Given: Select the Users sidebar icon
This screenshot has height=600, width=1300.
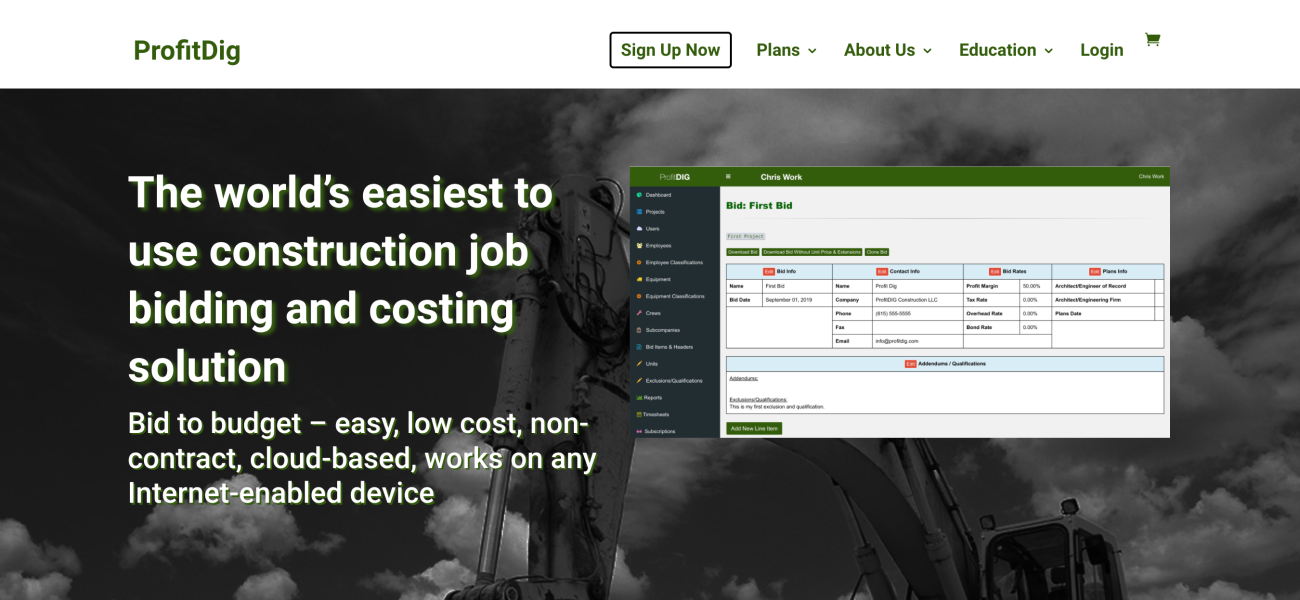Looking at the screenshot, I should (x=639, y=229).
